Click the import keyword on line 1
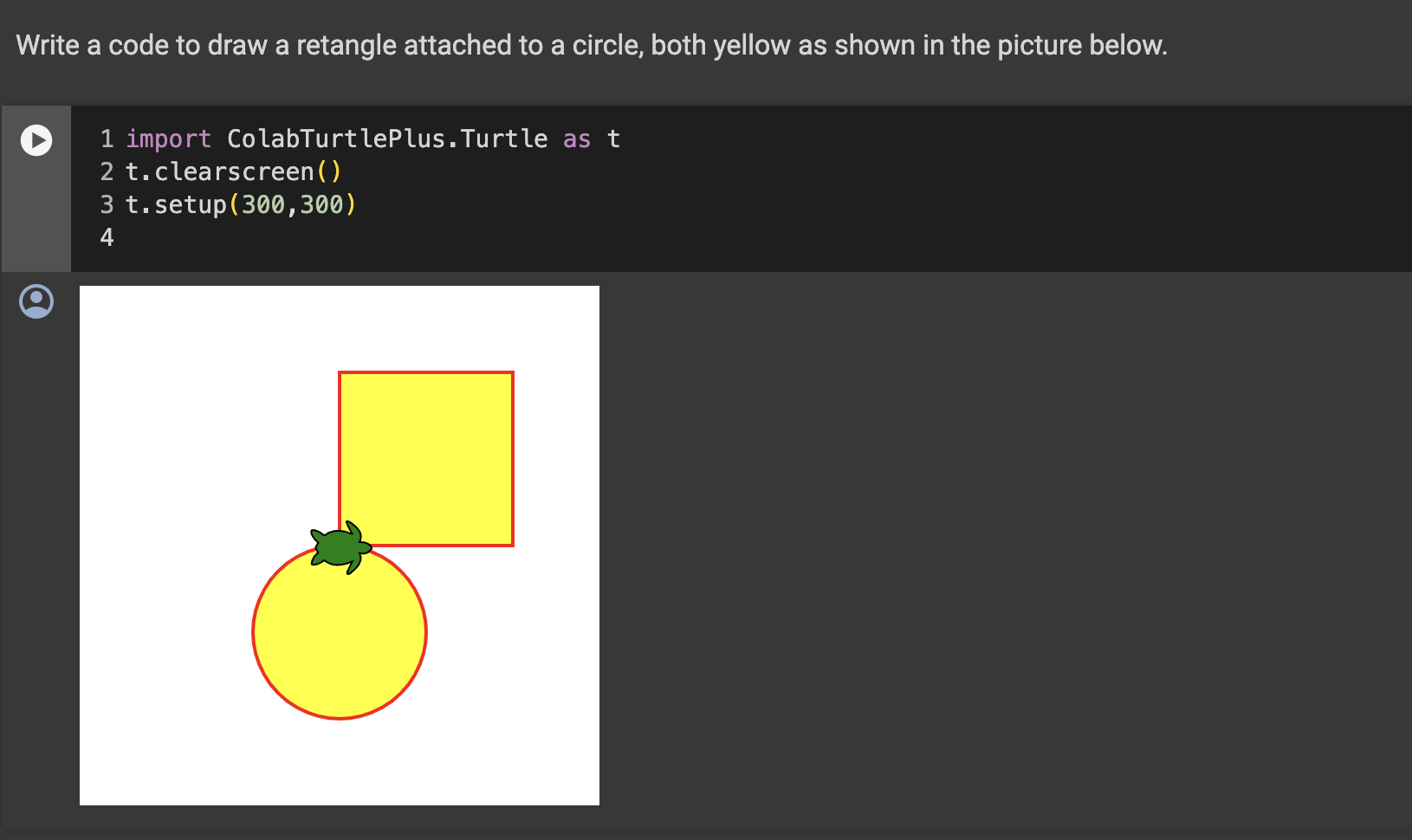The height and width of the screenshot is (840, 1412). click(170, 139)
